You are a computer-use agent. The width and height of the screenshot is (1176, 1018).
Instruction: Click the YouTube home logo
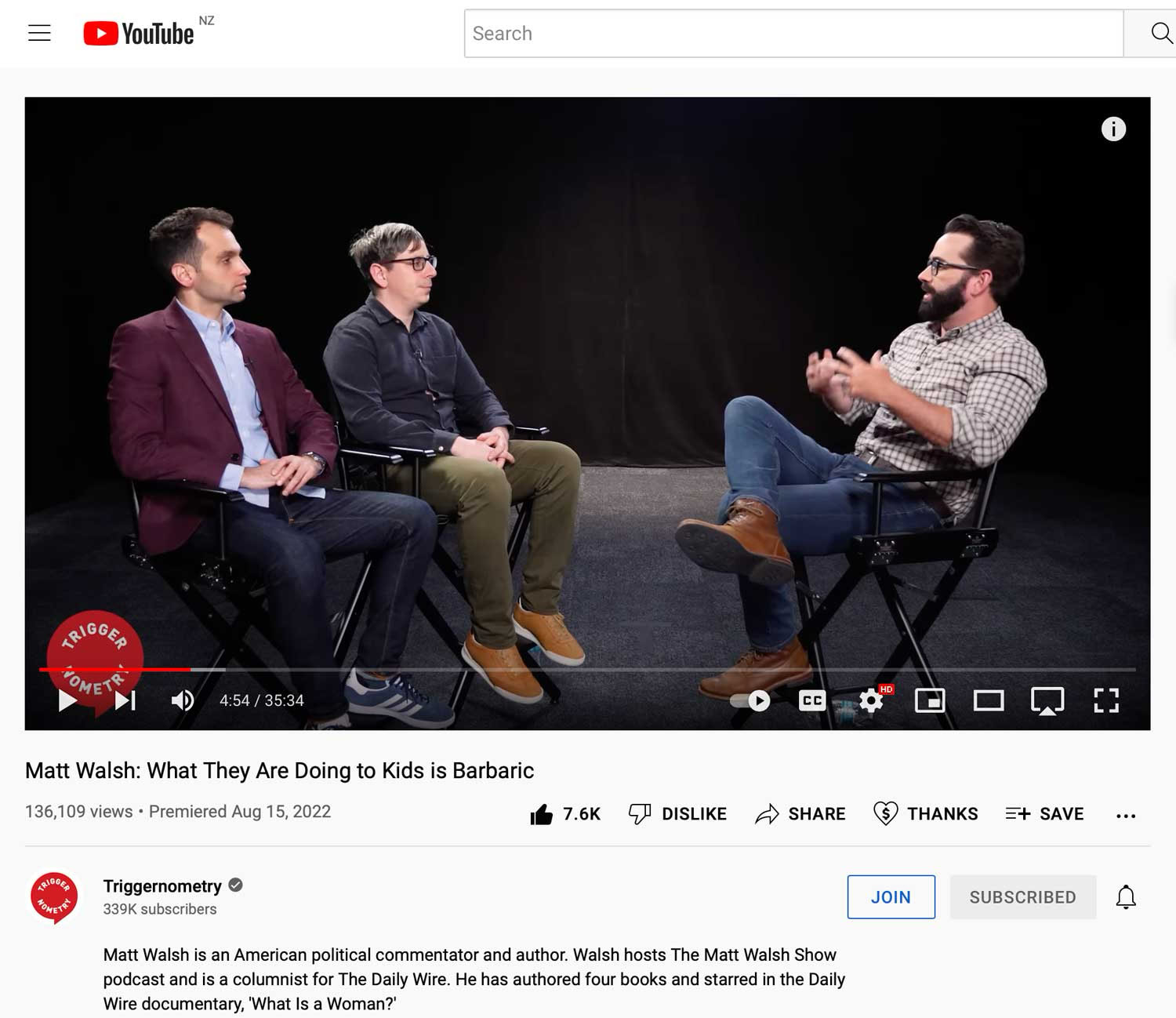(x=139, y=34)
